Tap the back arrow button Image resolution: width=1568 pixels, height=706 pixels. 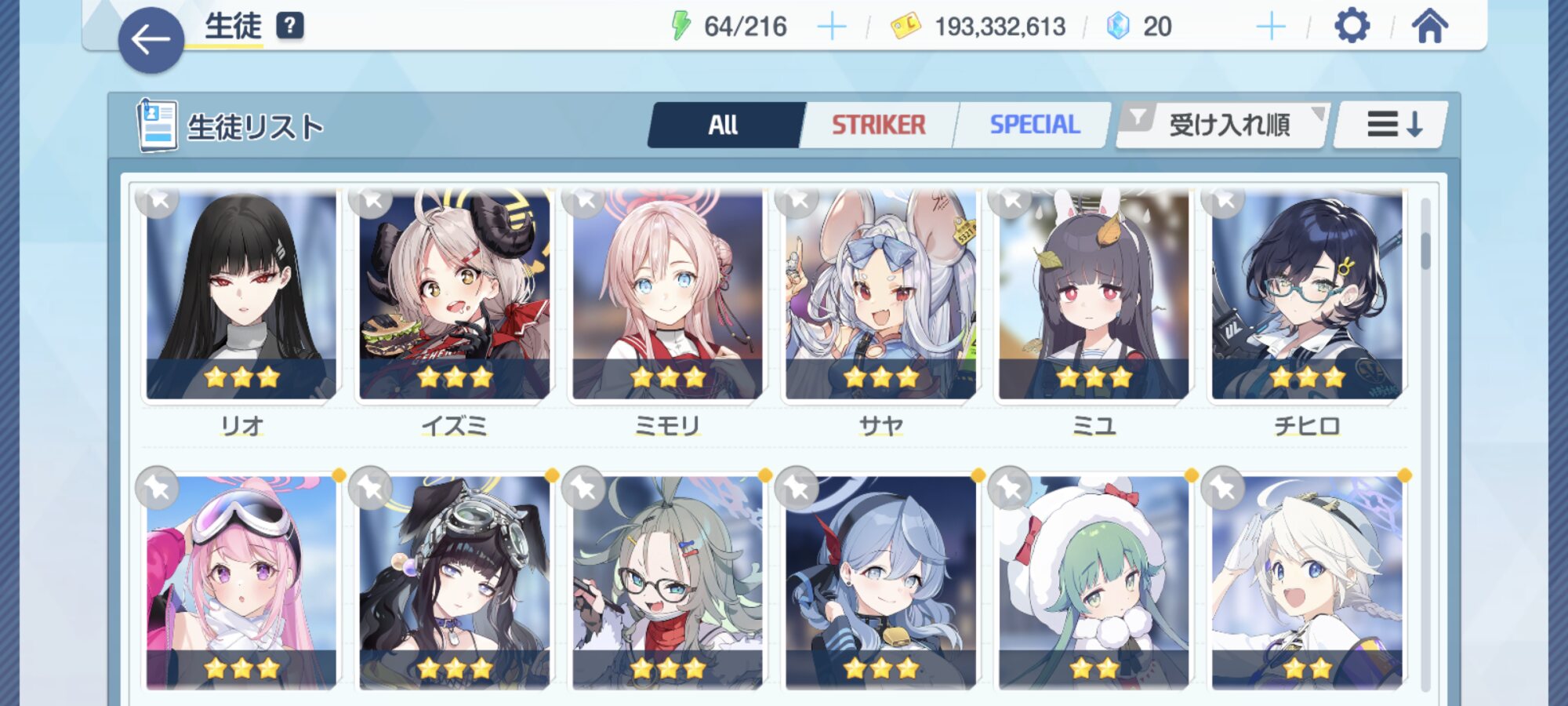coord(151,40)
